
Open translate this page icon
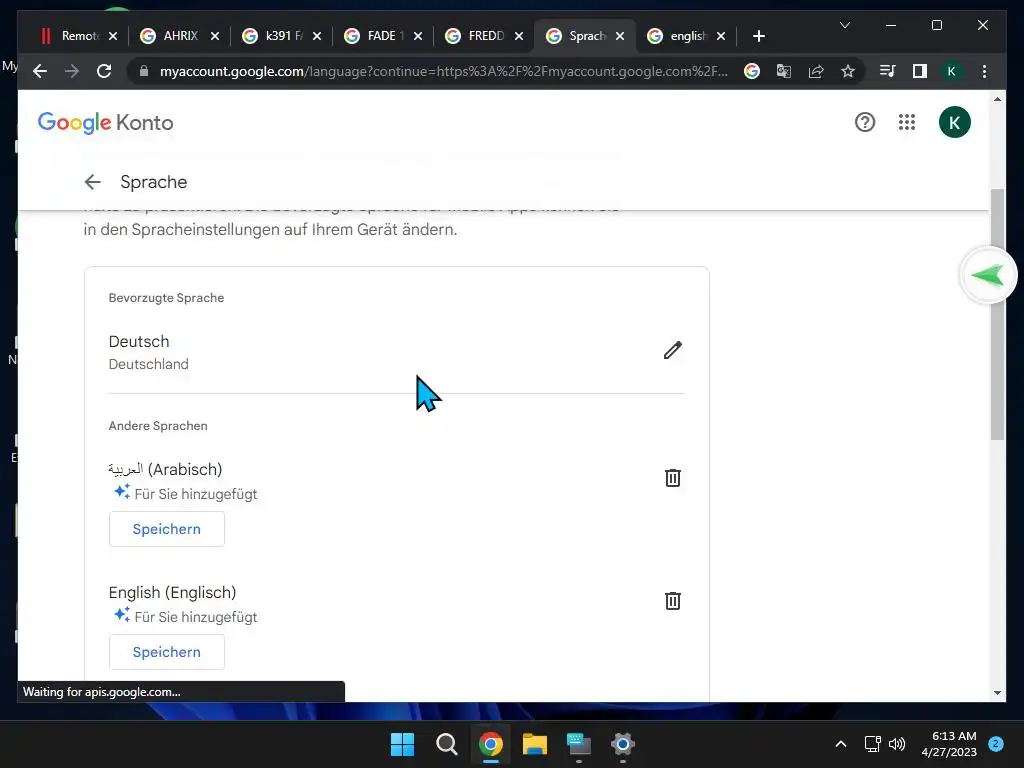click(x=784, y=71)
